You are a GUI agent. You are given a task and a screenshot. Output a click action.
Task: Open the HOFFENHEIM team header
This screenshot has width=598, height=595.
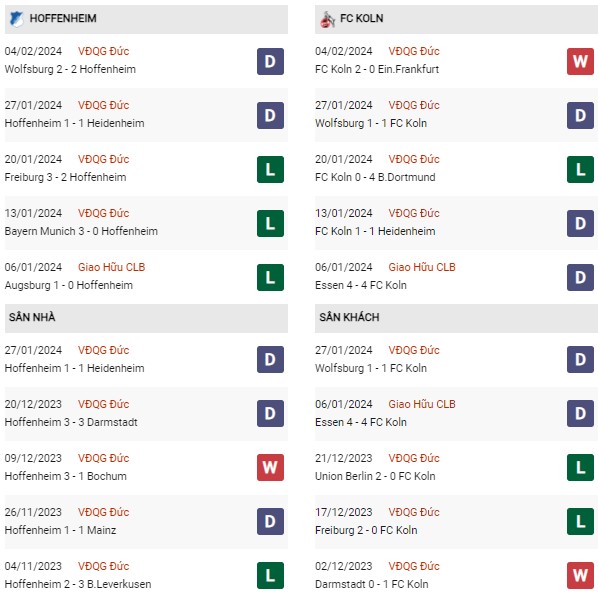click(146, 19)
